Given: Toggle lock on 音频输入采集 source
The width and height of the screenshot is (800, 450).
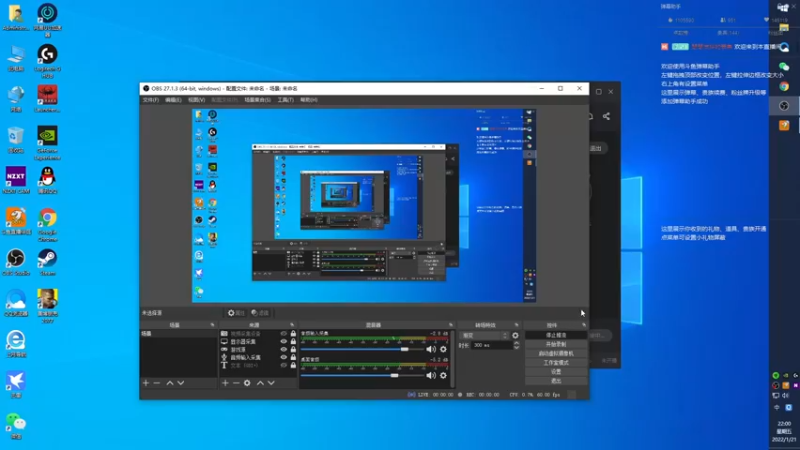Looking at the screenshot, I should tap(293, 357).
